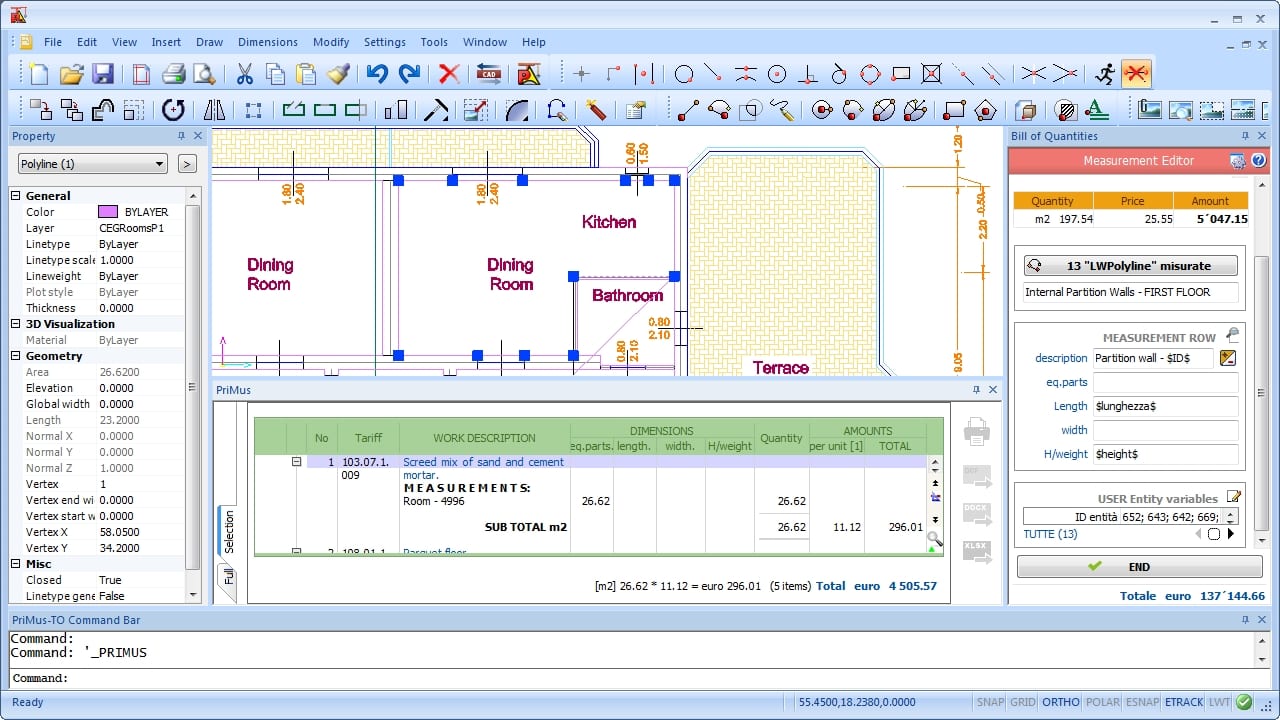The height and width of the screenshot is (720, 1280).
Task: Click the New document icon
Action: [39, 74]
